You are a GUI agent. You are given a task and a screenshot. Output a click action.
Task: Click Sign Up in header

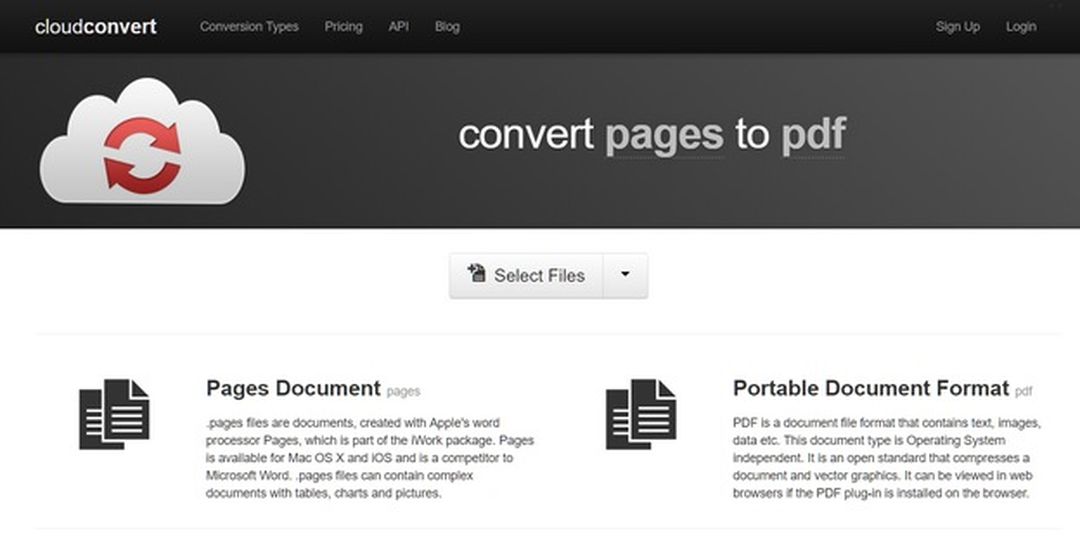pos(957,27)
